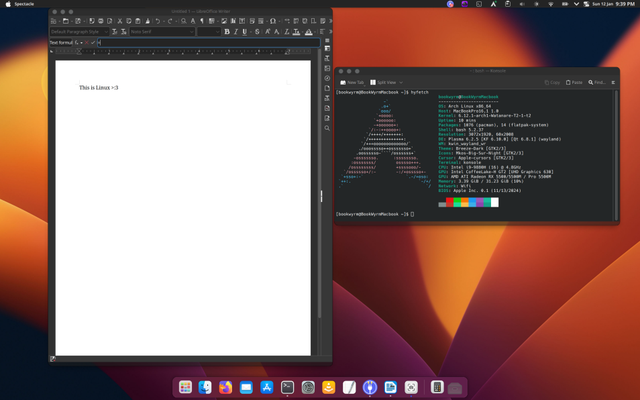Click the text "This is Linux >:3" in document
This screenshot has width=640, height=400.
tap(99, 88)
